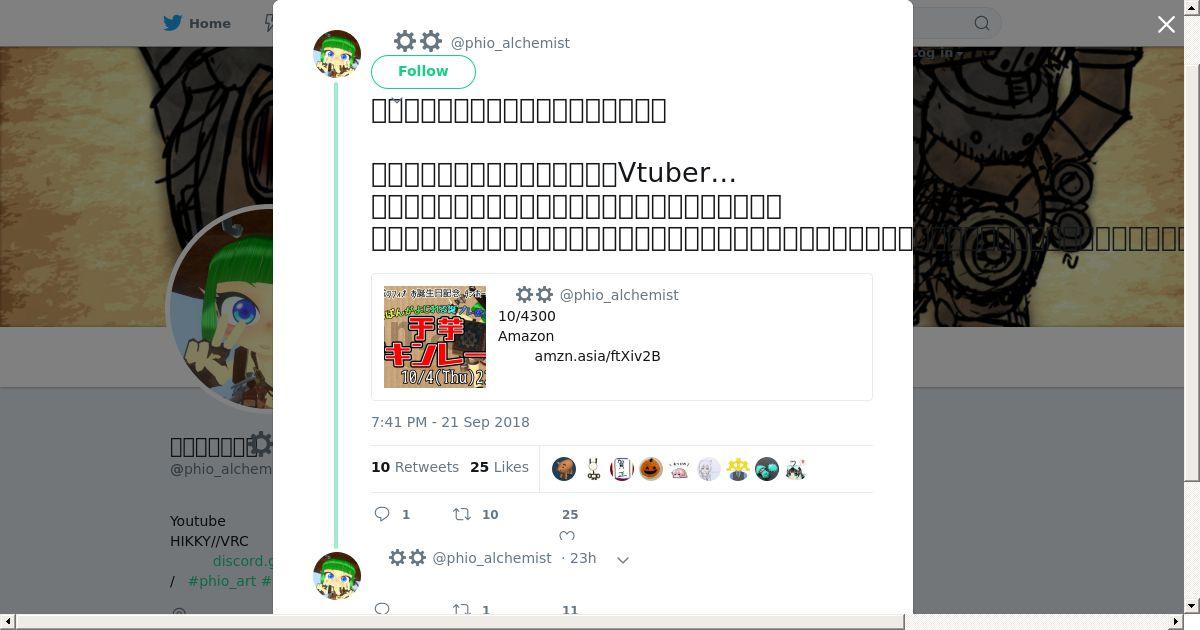Open the amzn.asia/ftXiv2B link
The width and height of the screenshot is (1200, 630).
(597, 356)
